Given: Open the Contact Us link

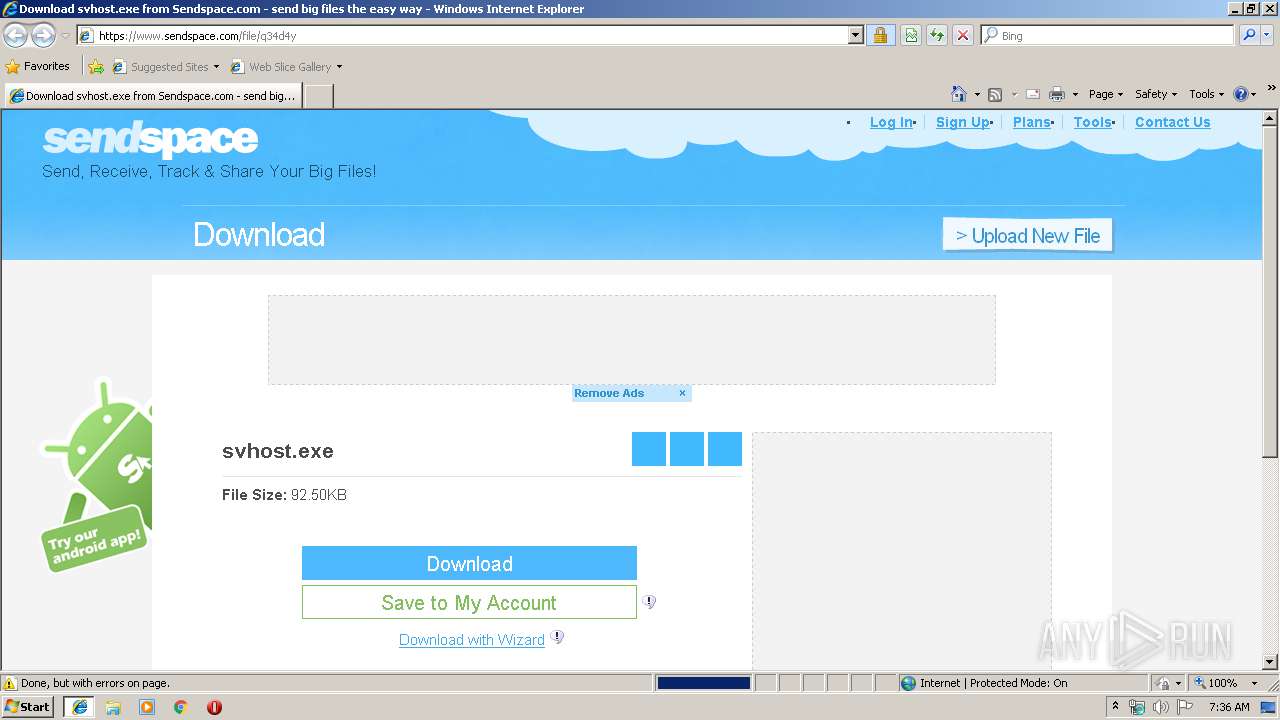Looking at the screenshot, I should (1172, 122).
